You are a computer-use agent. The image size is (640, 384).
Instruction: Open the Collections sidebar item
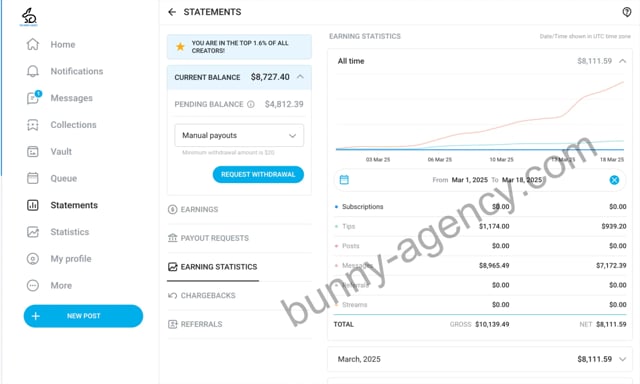pyautogui.click(x=62, y=125)
